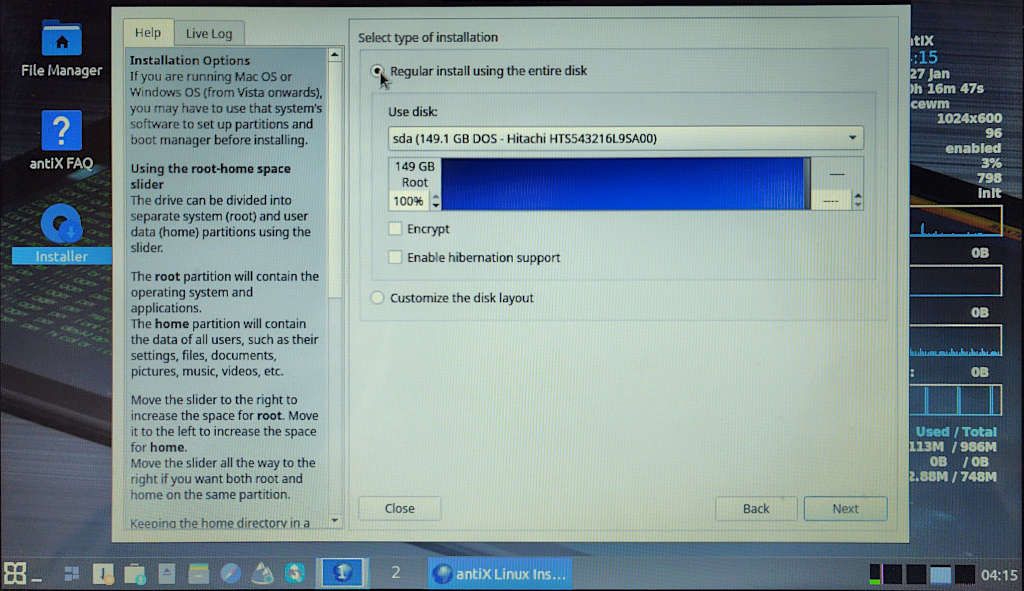Select Regular install using the entire disk
This screenshot has width=1024, height=591.
[377, 71]
